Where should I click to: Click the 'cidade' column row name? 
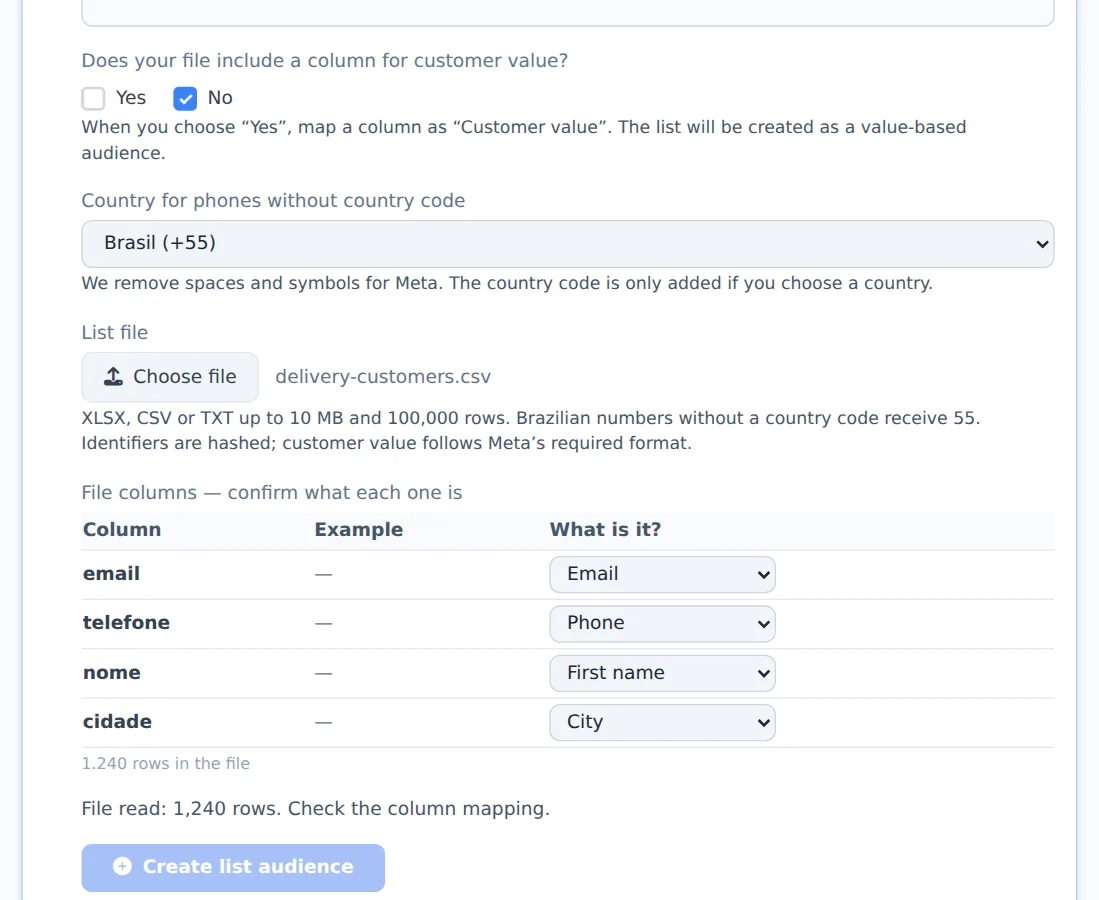[x=117, y=721]
